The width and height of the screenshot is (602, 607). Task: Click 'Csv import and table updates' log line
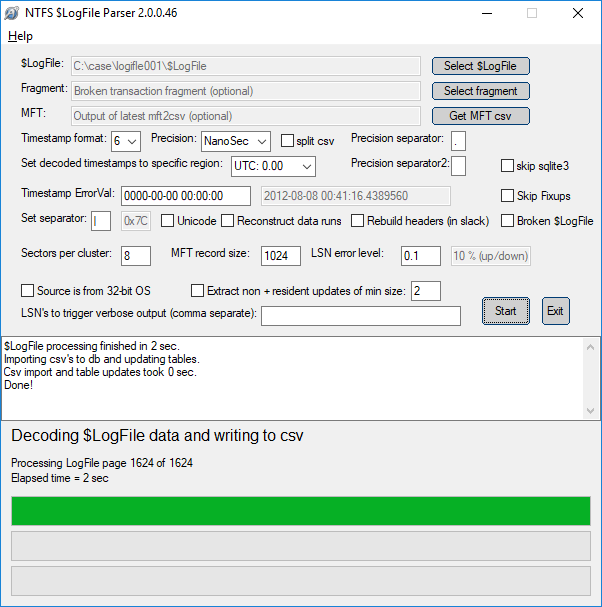point(100,372)
